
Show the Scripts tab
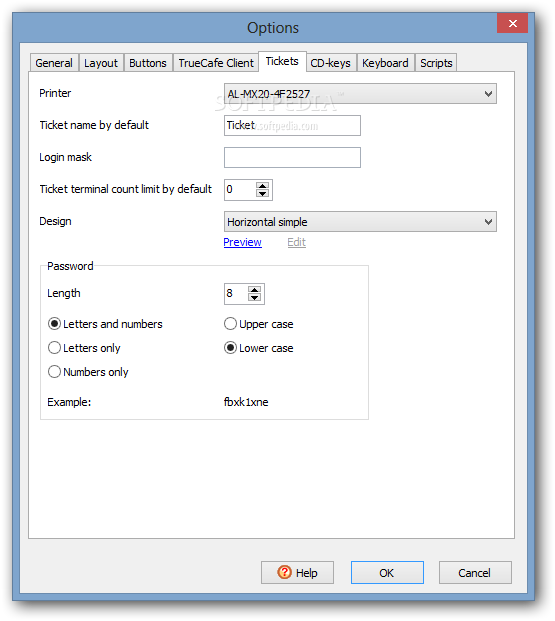click(436, 63)
